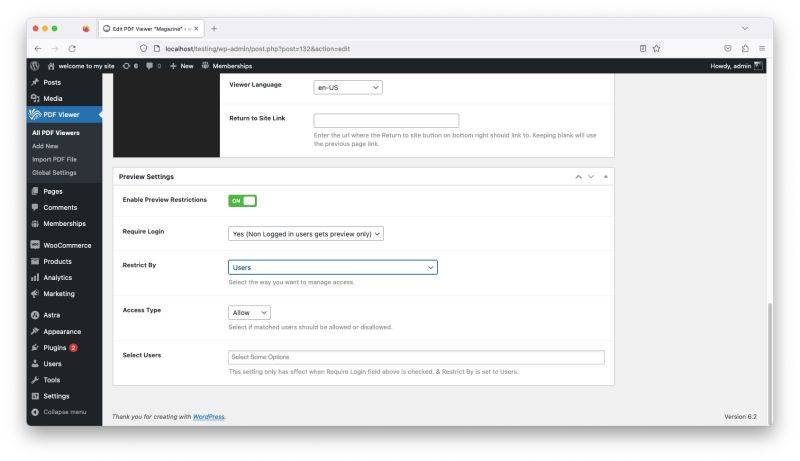Open Memberships in the left sidebar
800x461 pixels.
click(64, 223)
